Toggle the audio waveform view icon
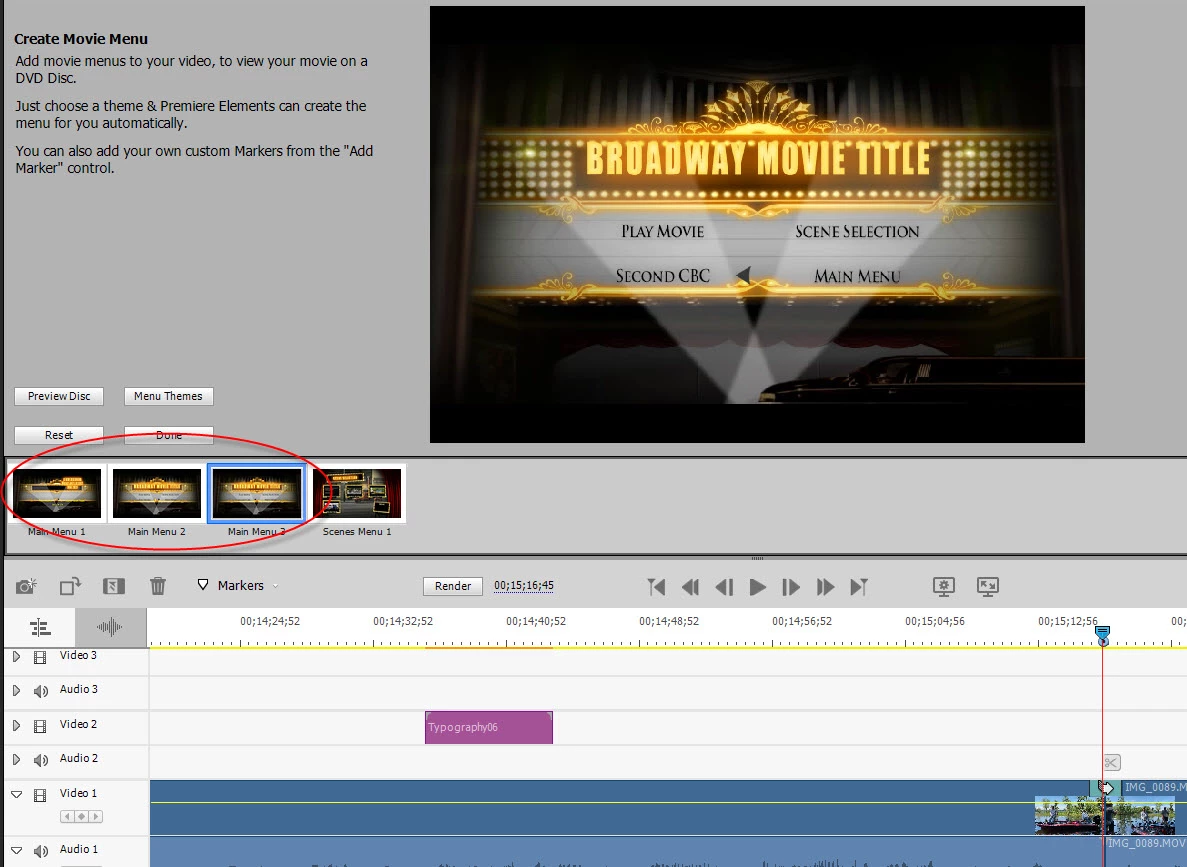This screenshot has height=867, width=1187. point(110,627)
